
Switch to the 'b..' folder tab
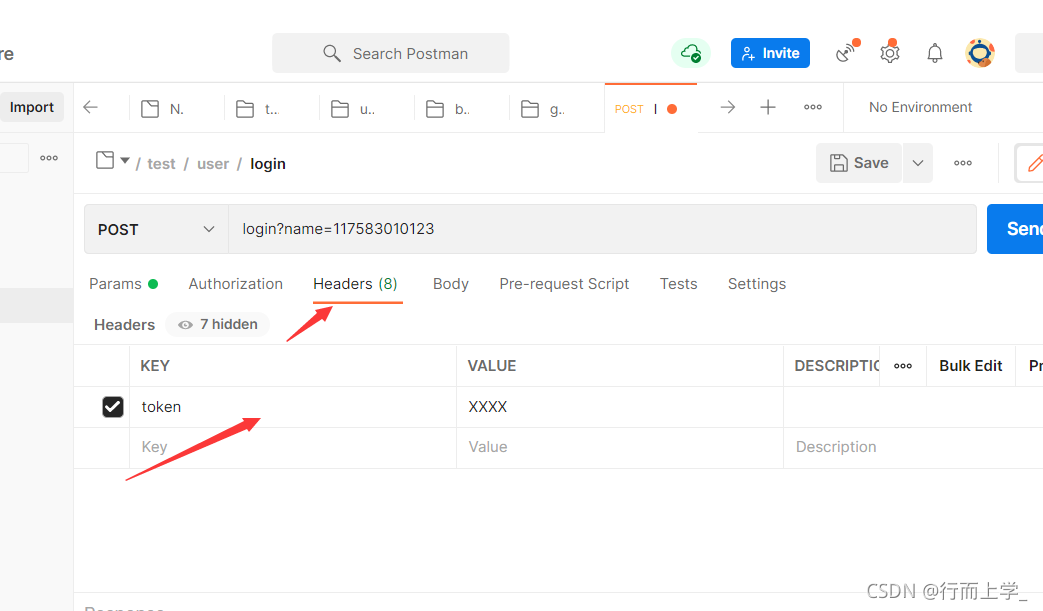click(448, 108)
